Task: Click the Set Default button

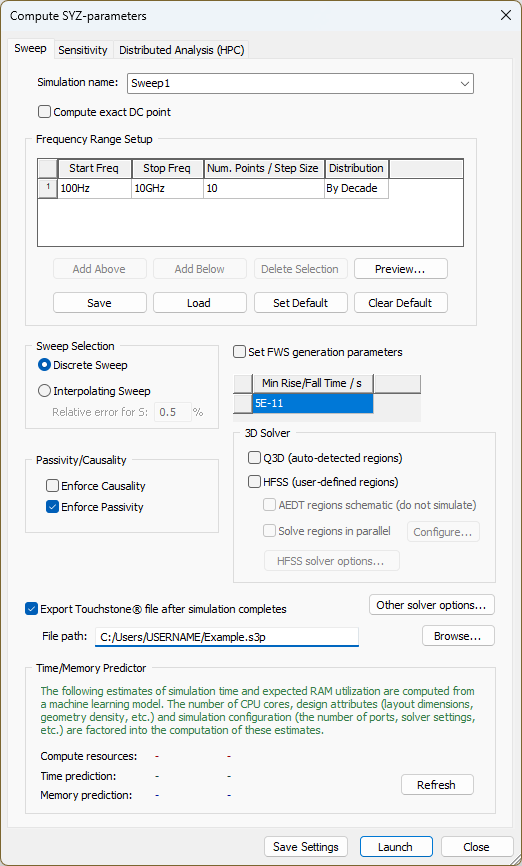Action: pos(300,303)
